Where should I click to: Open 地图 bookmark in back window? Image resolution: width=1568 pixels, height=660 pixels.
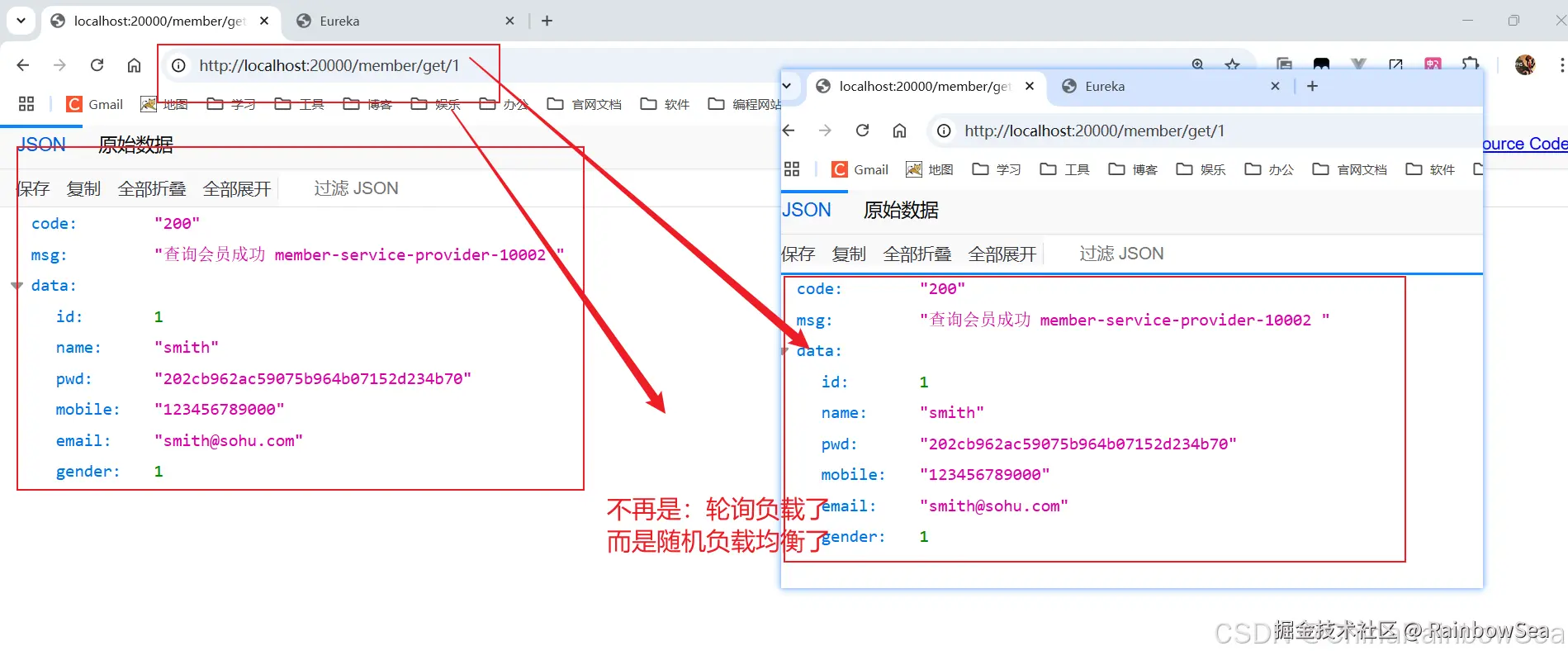click(164, 104)
